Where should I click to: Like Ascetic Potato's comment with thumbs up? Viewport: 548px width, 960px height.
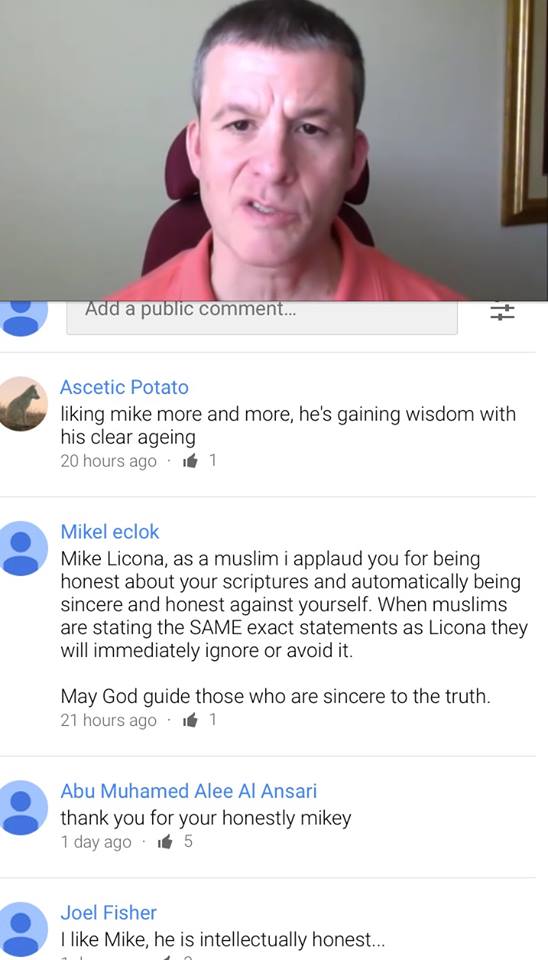190,461
